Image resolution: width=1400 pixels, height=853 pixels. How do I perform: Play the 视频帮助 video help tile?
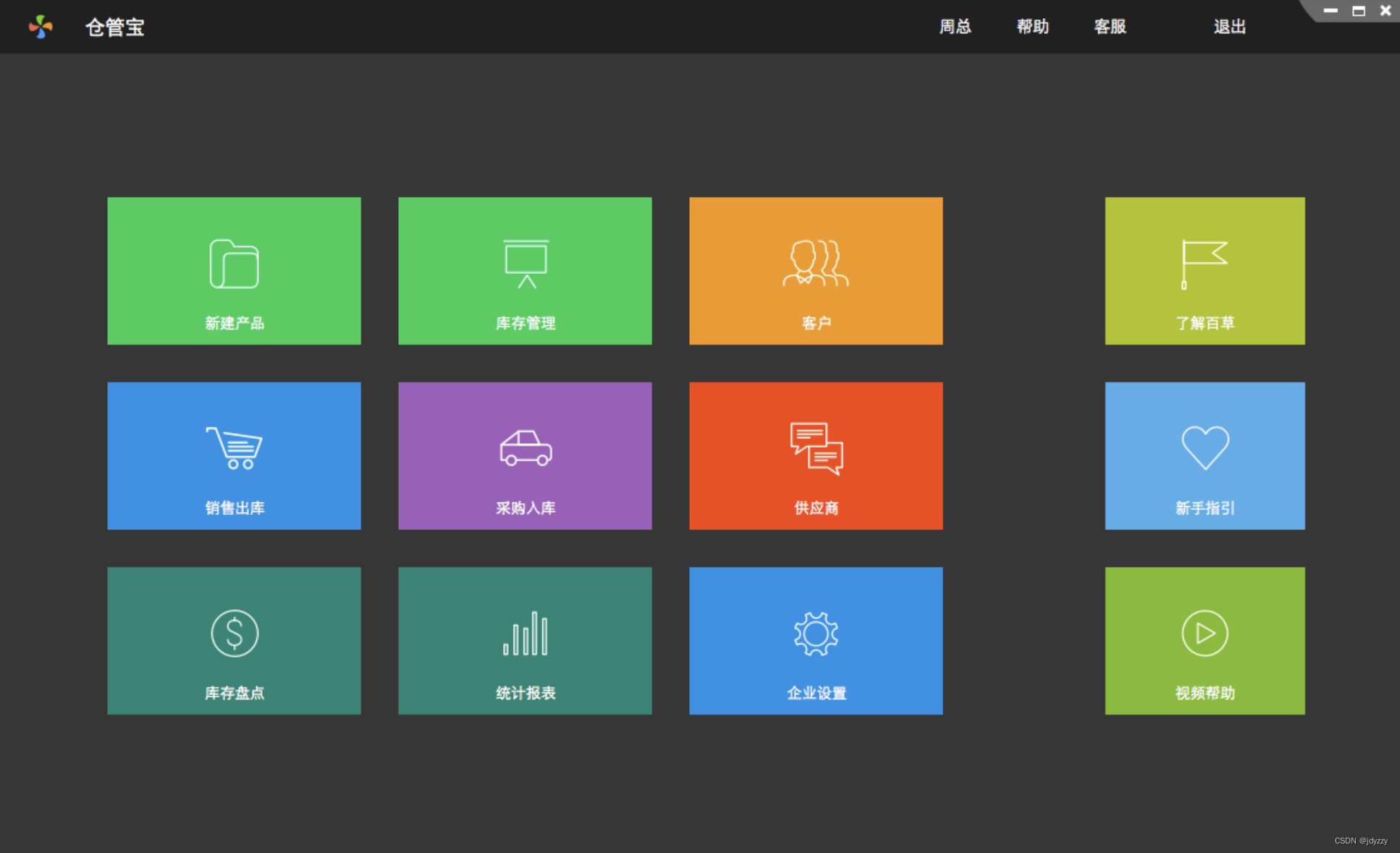click(x=1205, y=634)
